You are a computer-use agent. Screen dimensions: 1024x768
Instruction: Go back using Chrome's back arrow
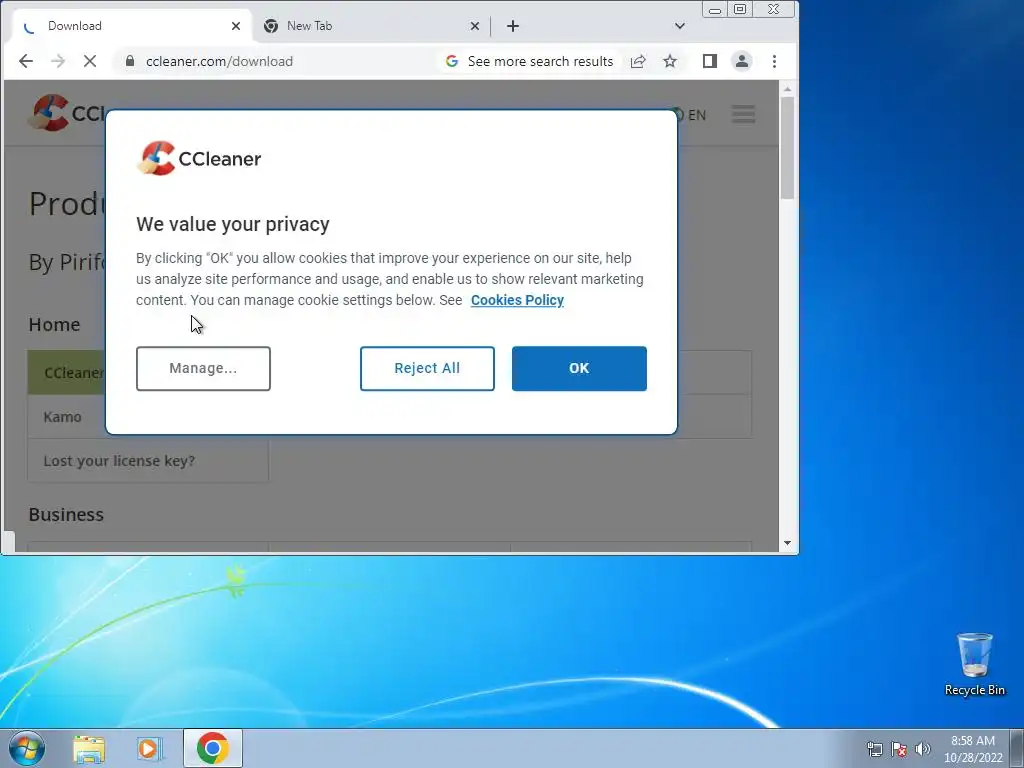[25, 61]
